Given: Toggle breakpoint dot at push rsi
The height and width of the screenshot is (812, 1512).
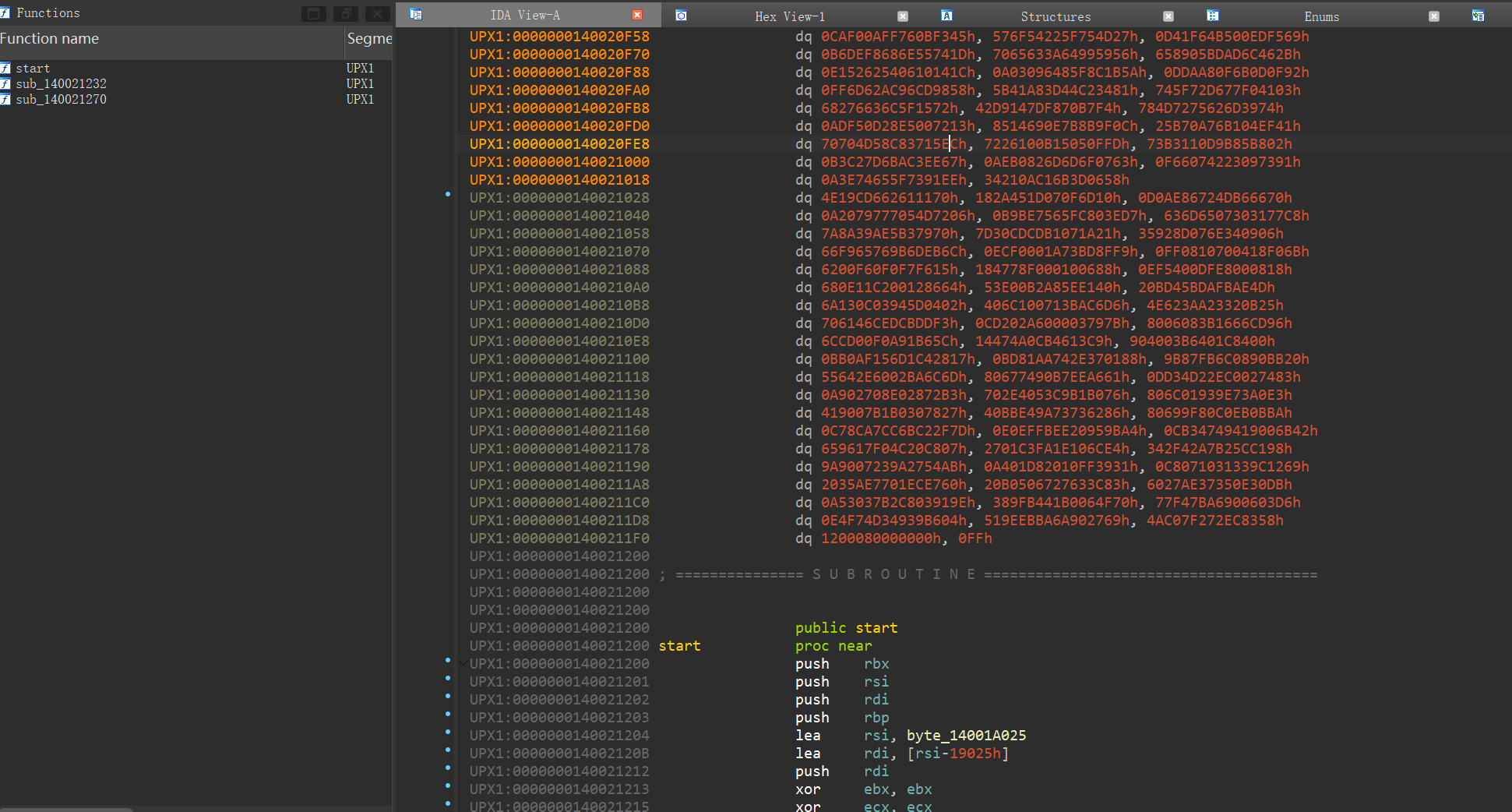Looking at the screenshot, I should pyautogui.click(x=448, y=678).
